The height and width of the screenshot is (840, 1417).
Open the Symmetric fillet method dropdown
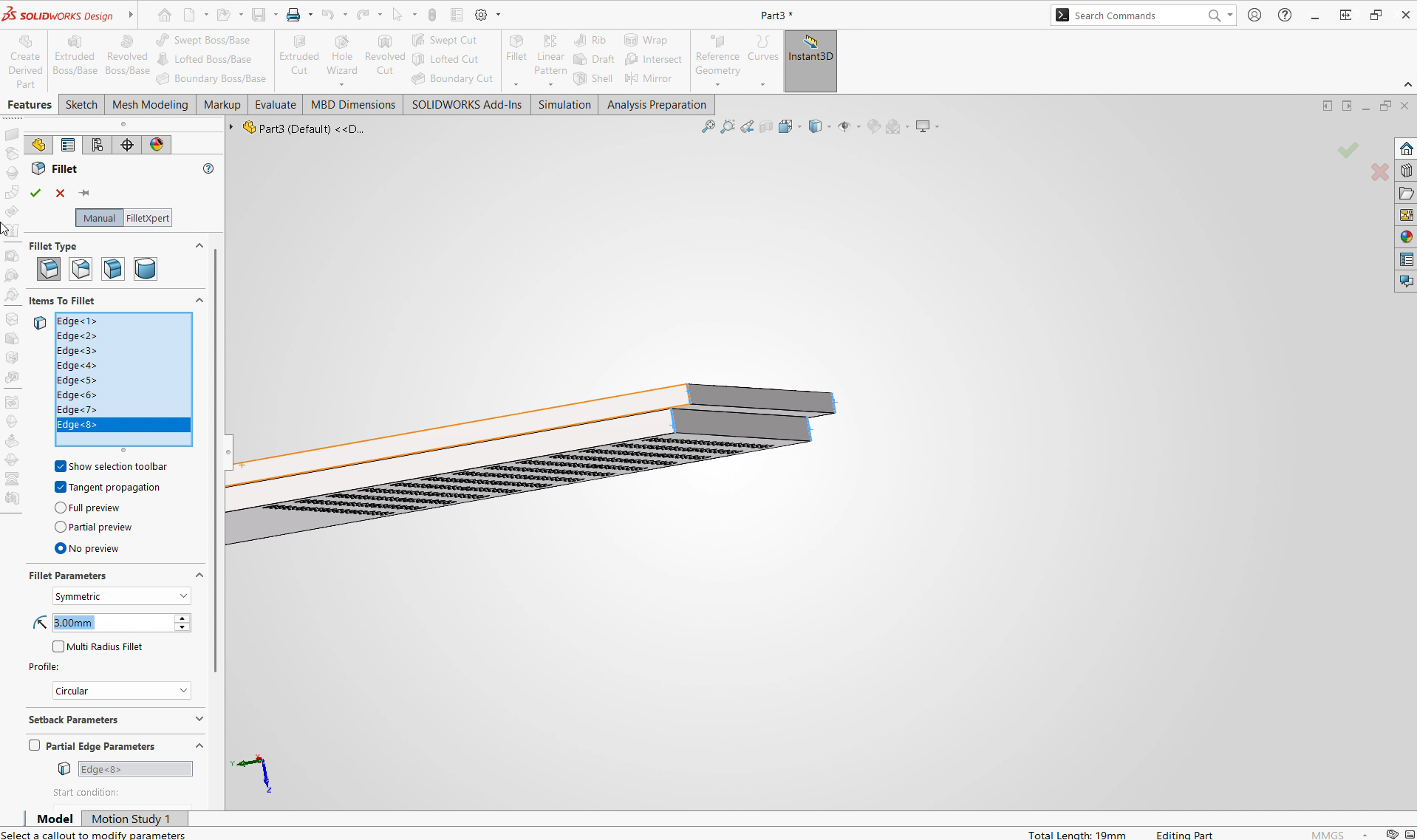tap(122, 596)
